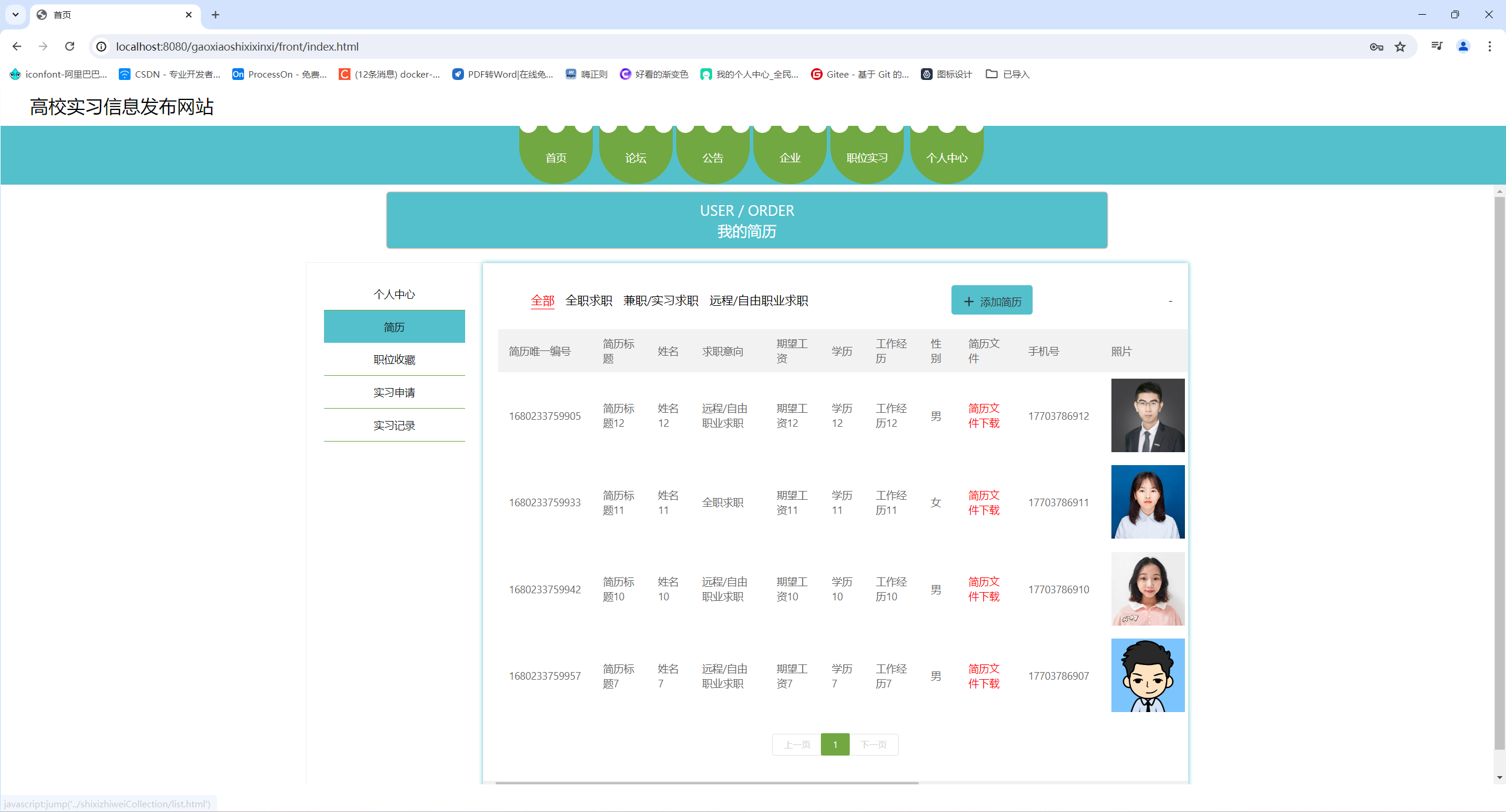Viewport: 1506px width, 812px height.
Task: Click the browser profile avatar icon
Action: (1463, 46)
